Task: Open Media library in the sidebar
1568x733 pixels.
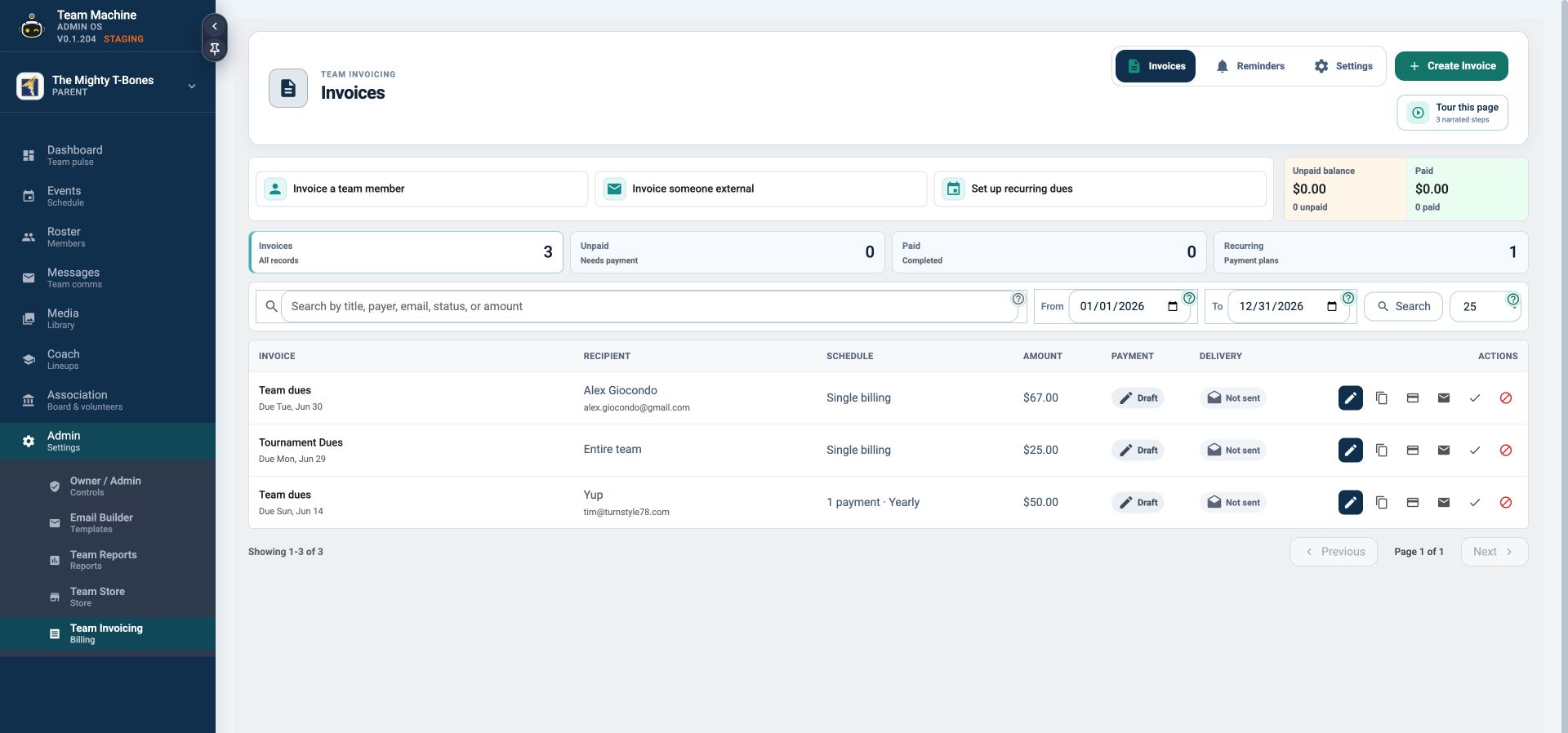Action: [x=108, y=318]
